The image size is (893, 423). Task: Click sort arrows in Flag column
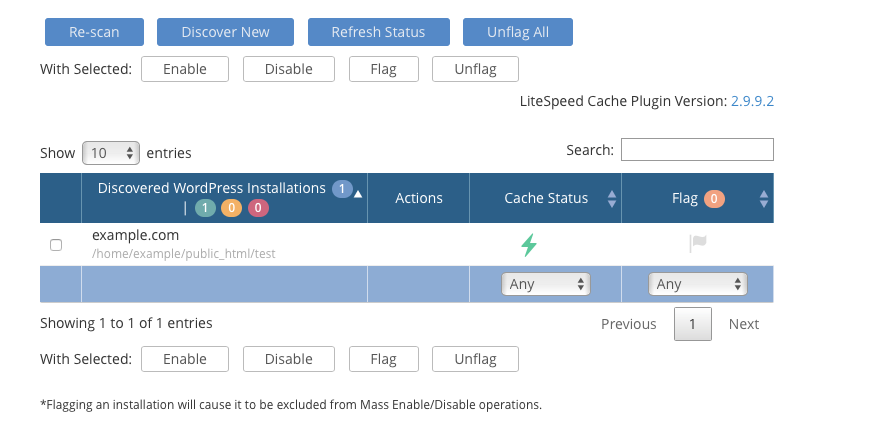[x=764, y=198]
